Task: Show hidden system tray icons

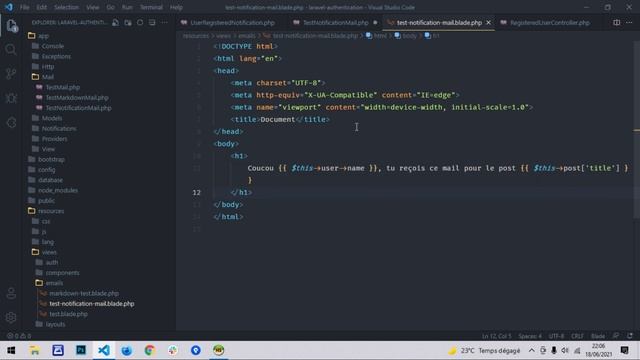Action: pos(531,350)
